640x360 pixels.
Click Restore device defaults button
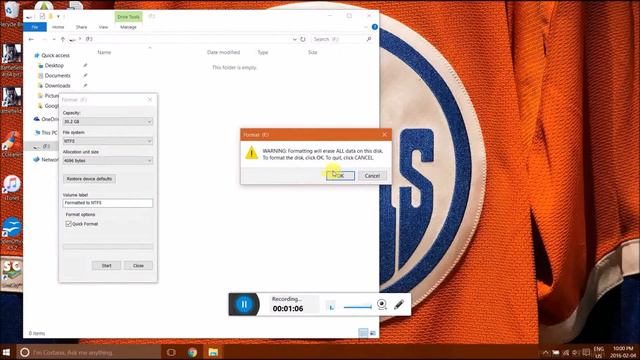[89, 179]
